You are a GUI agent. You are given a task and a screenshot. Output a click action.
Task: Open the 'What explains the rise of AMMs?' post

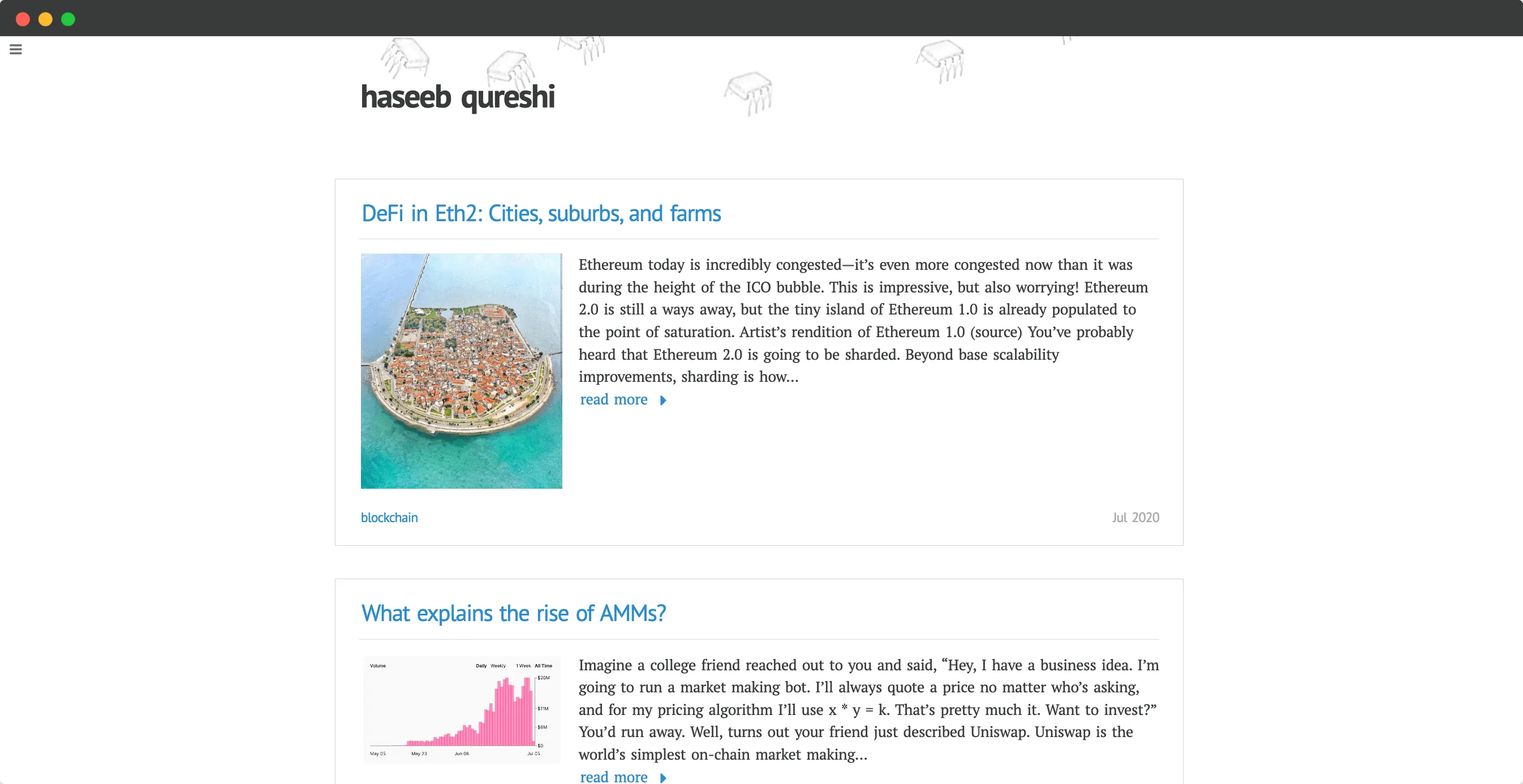[513, 613]
